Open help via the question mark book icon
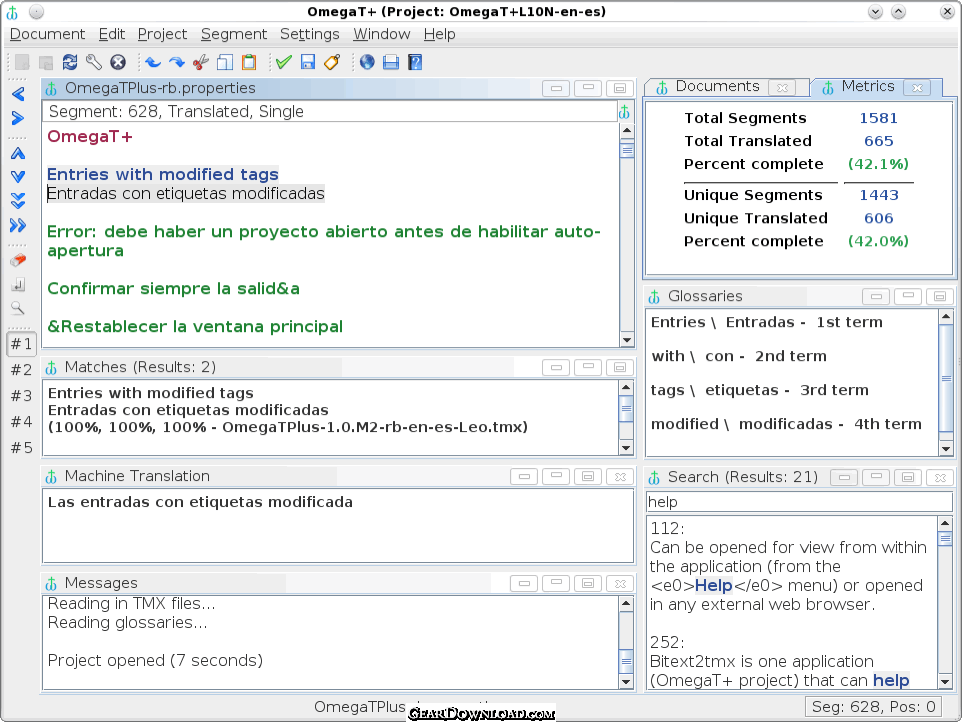Image resolution: width=962 pixels, height=722 pixels. (415, 62)
